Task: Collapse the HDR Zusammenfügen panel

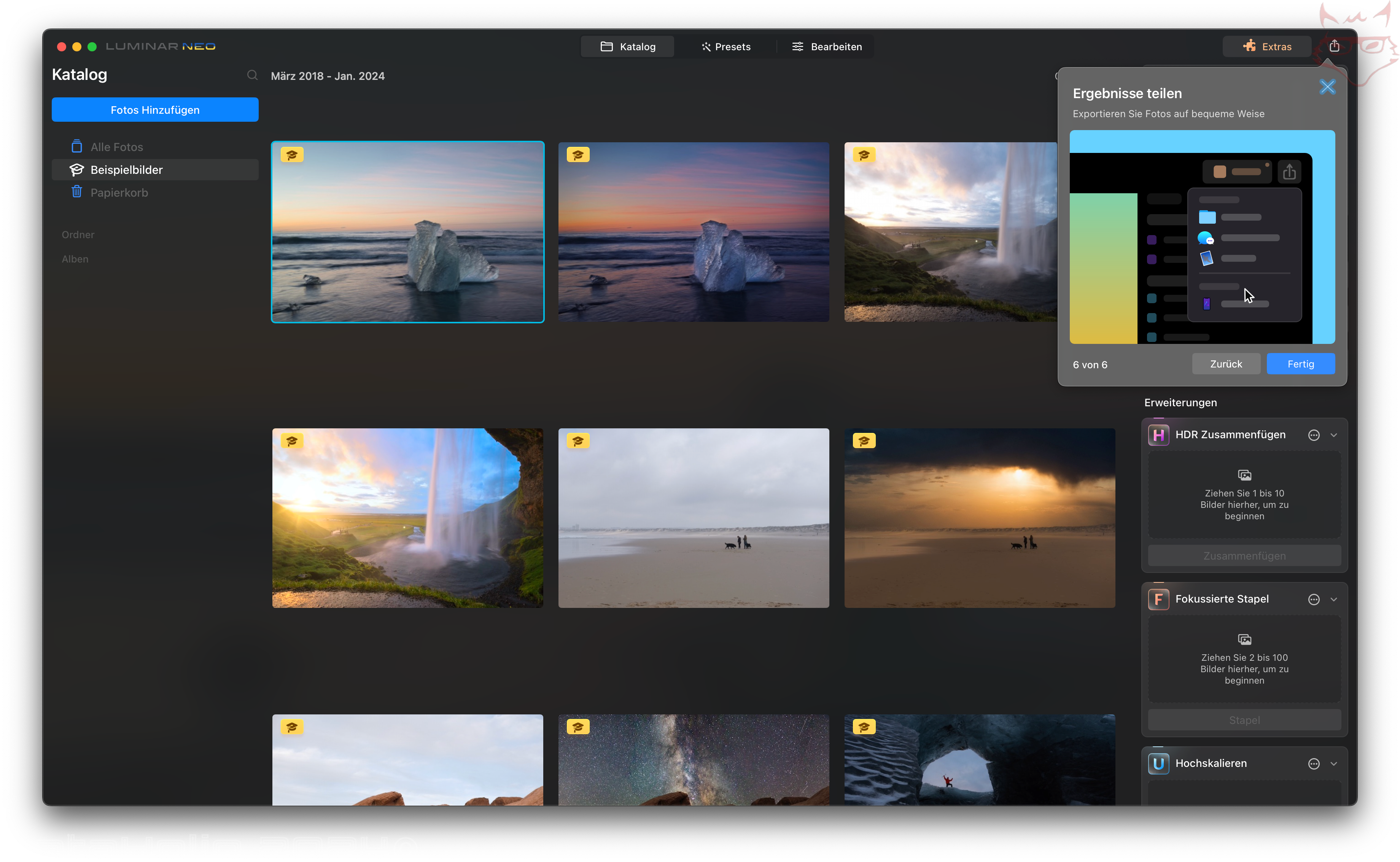Action: (1334, 435)
